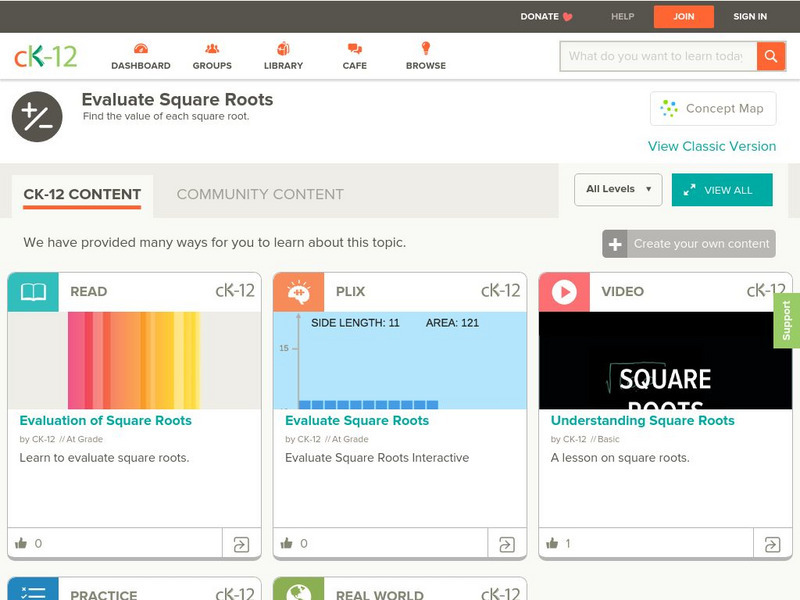This screenshot has width=800, height=600.
Task: Click the REAL WORLD card header text
Action: coord(380,595)
